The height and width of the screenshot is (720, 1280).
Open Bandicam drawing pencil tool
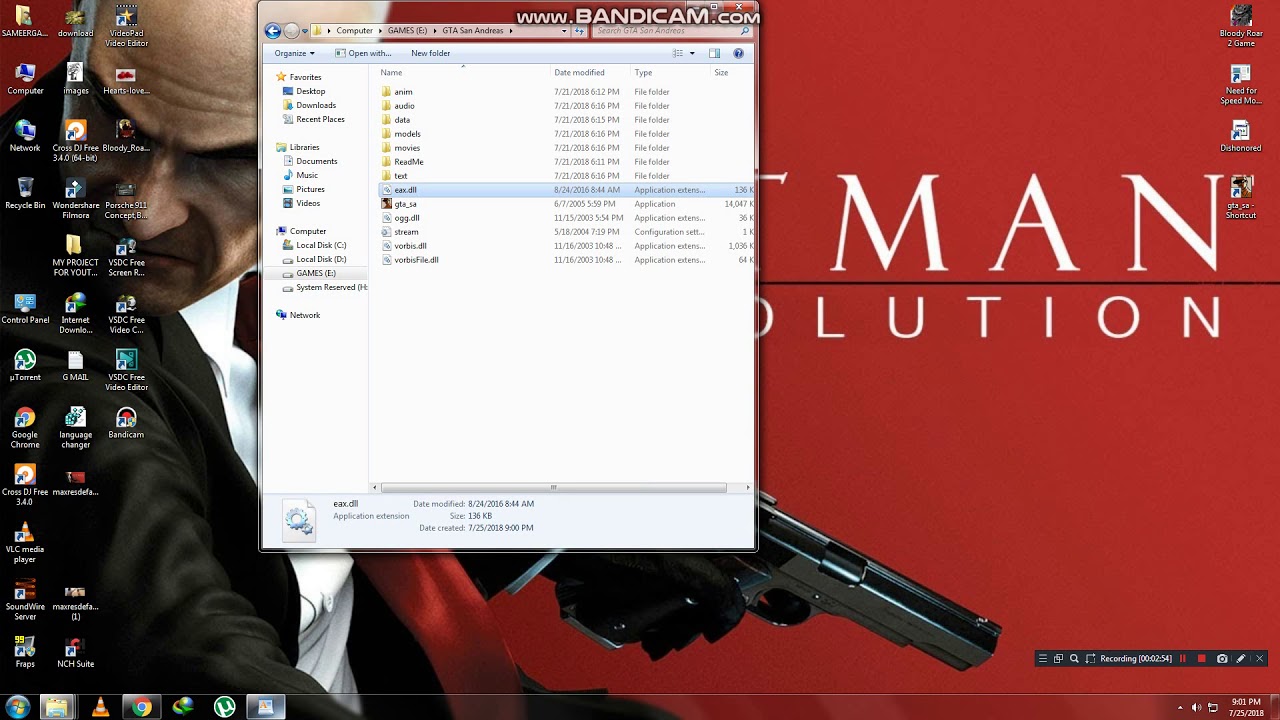1241,658
